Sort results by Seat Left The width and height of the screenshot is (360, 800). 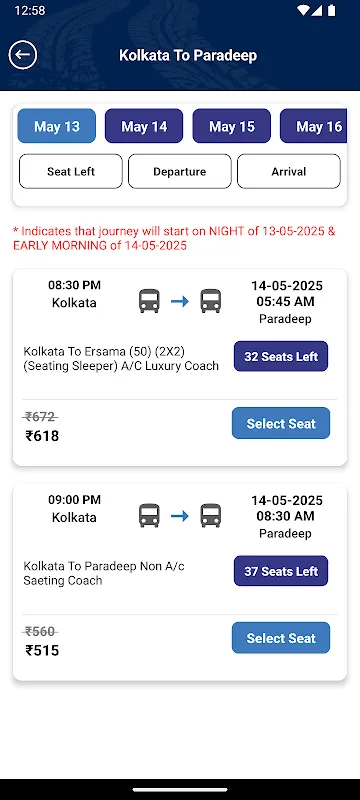pos(71,171)
